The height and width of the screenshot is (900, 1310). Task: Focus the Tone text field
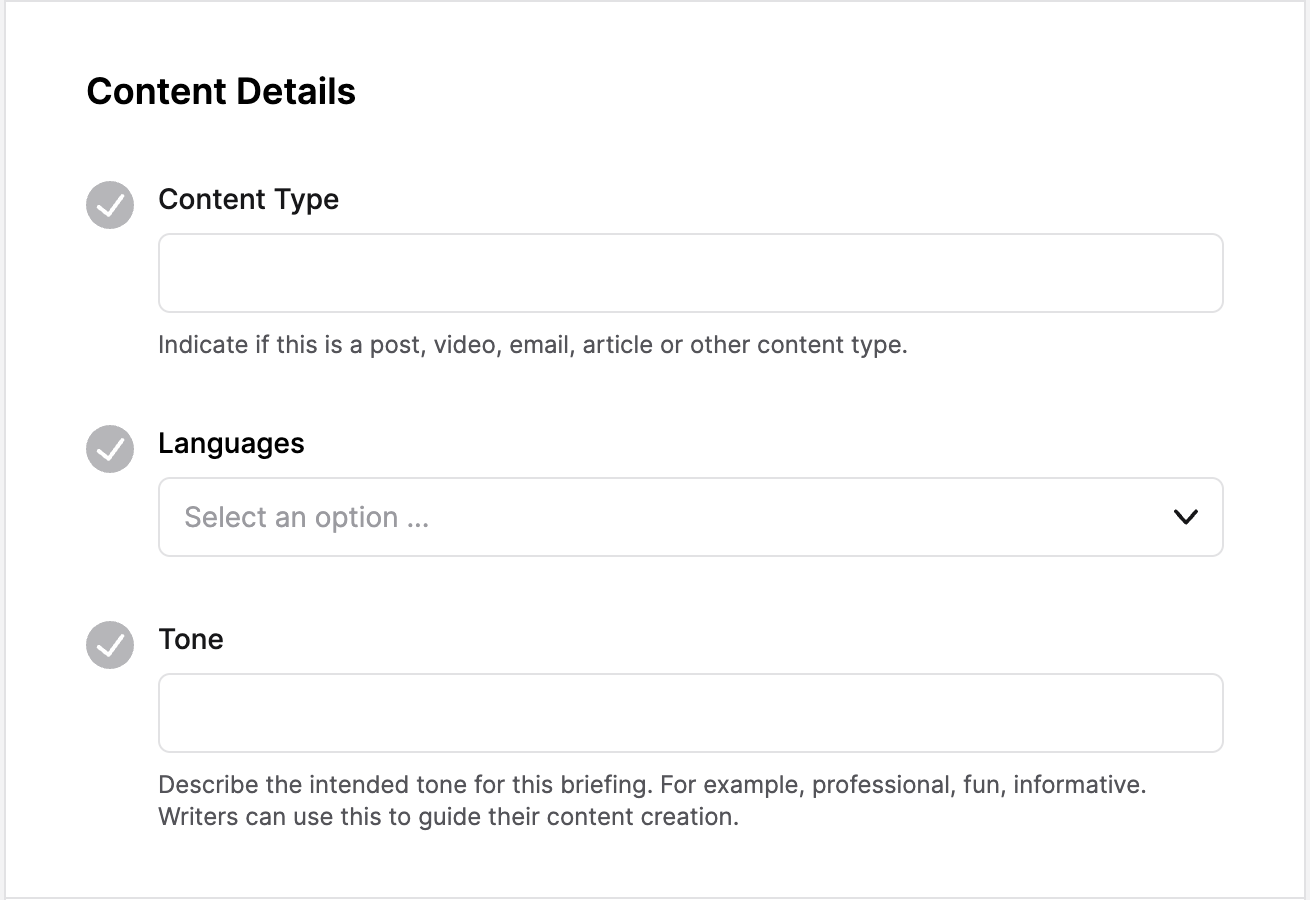coord(691,713)
